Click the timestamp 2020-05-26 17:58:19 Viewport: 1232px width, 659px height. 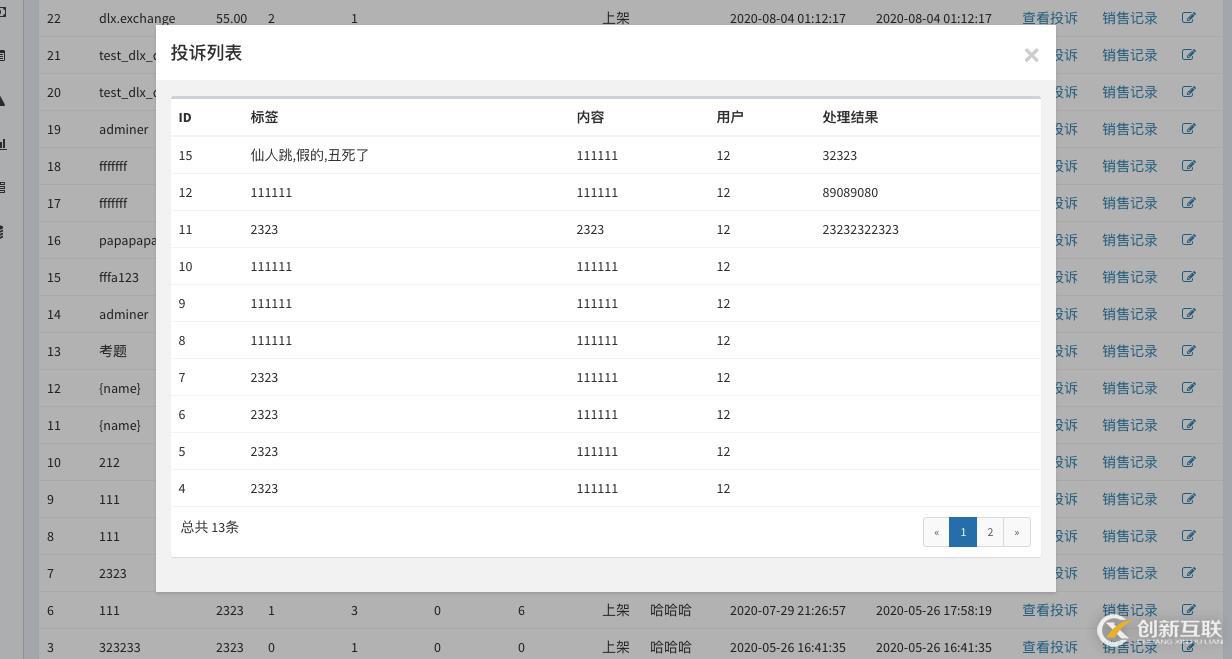(x=934, y=610)
